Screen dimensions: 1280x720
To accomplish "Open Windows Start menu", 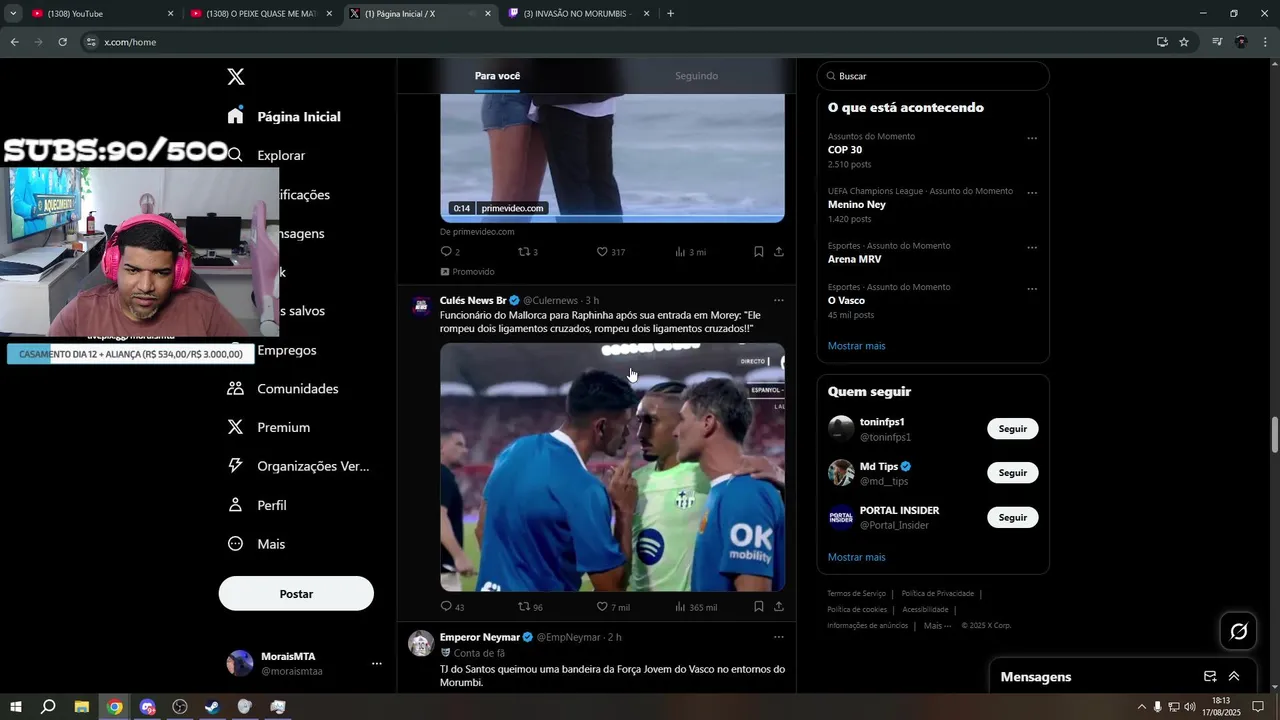I will pyautogui.click(x=15, y=707).
